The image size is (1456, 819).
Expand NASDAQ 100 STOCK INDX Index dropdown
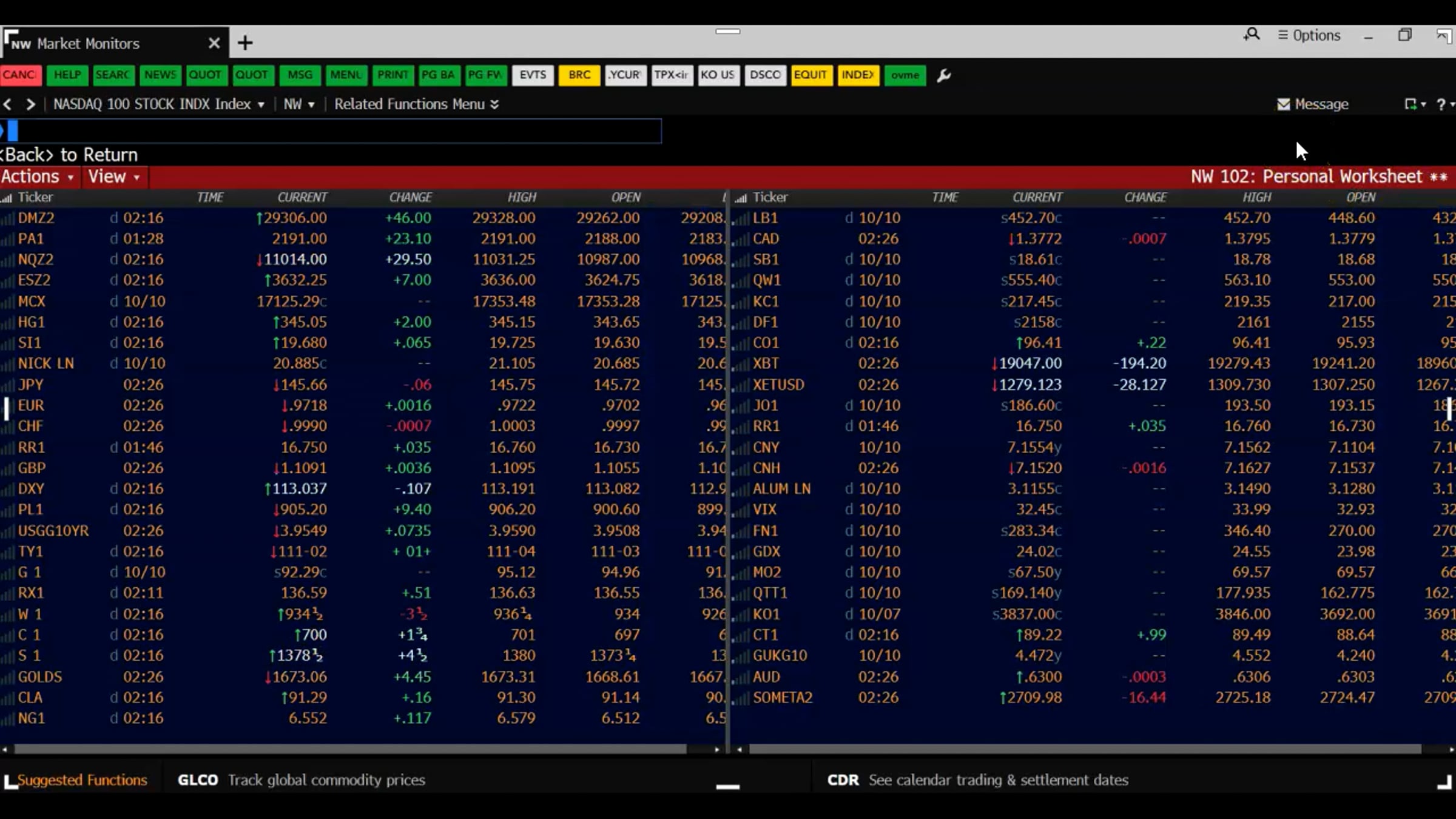pyautogui.click(x=159, y=104)
